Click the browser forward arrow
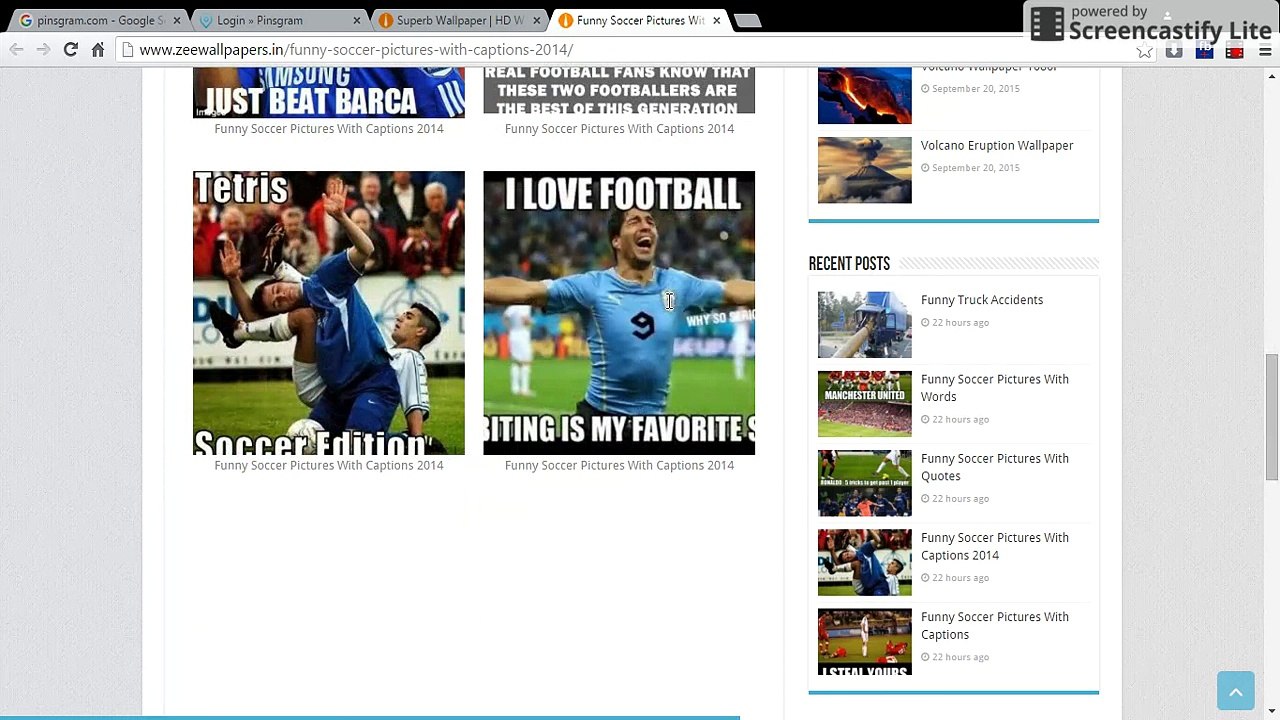 tap(44, 49)
